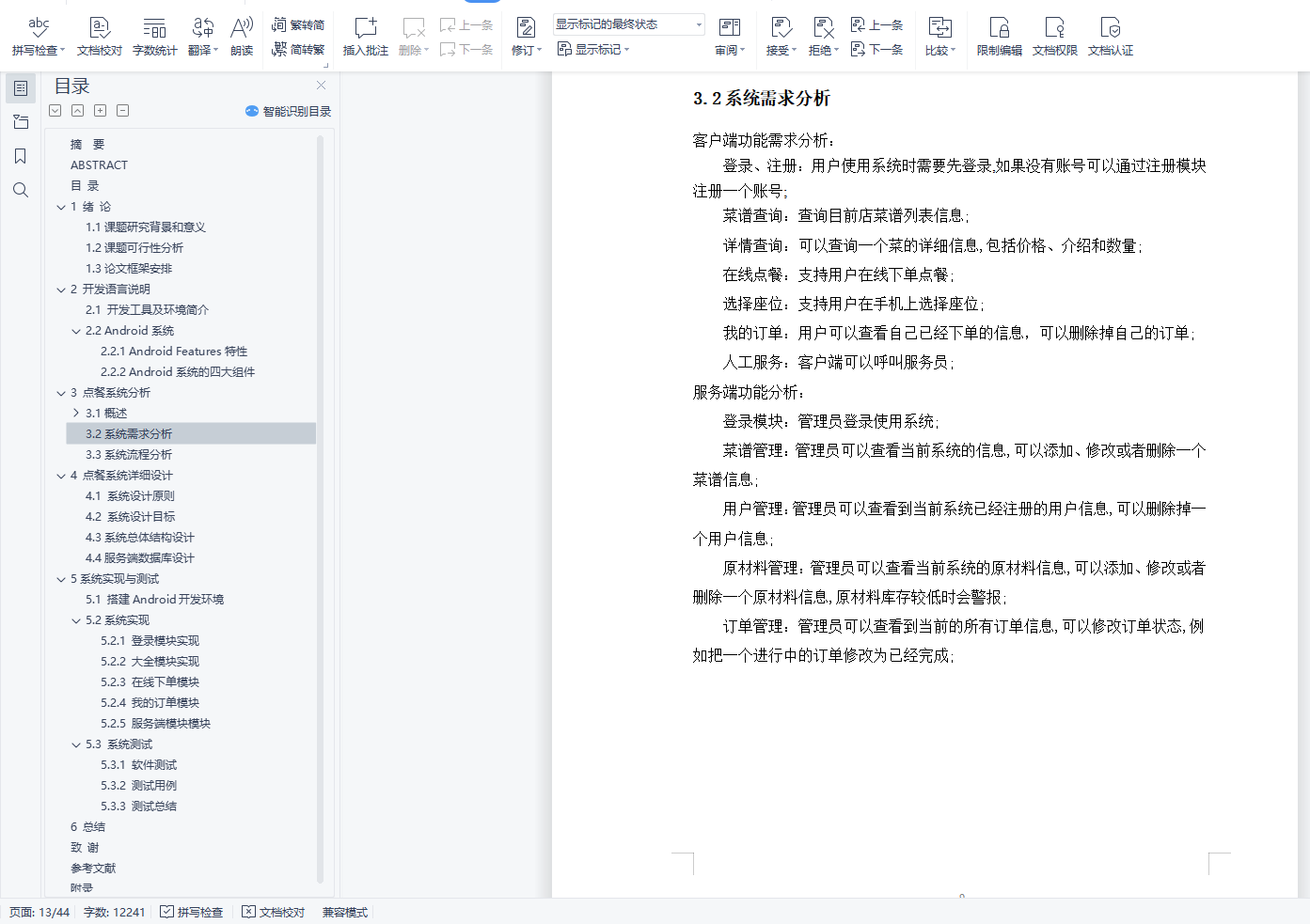Expand the 3.1 概述 outline node

[x=76, y=414]
